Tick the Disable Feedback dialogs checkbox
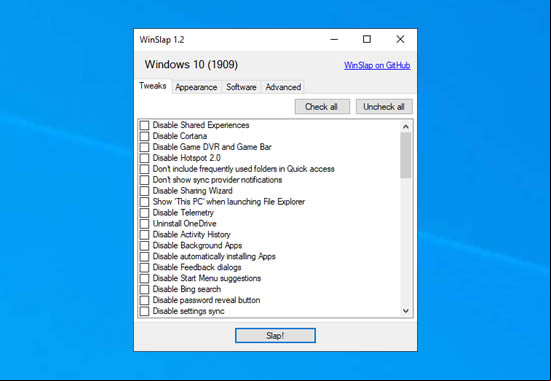 (144, 267)
